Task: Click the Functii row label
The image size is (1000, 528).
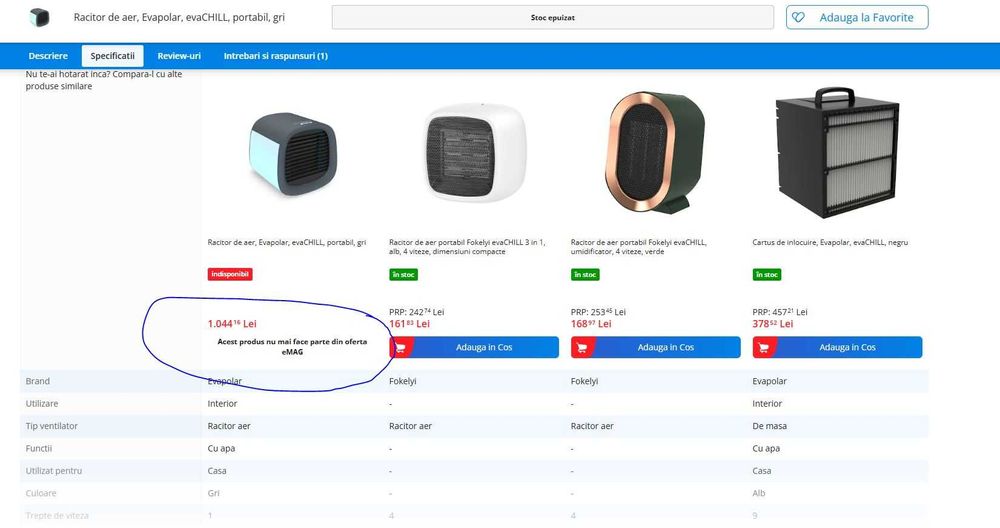Action: [39, 448]
